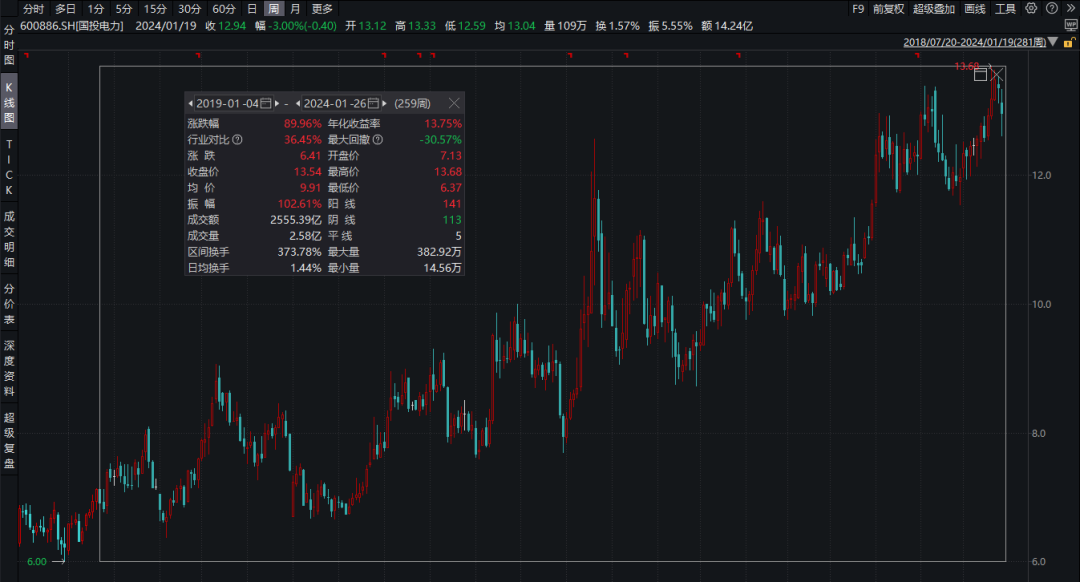
Task: Select the 5分 period tab
Action: 124,9
